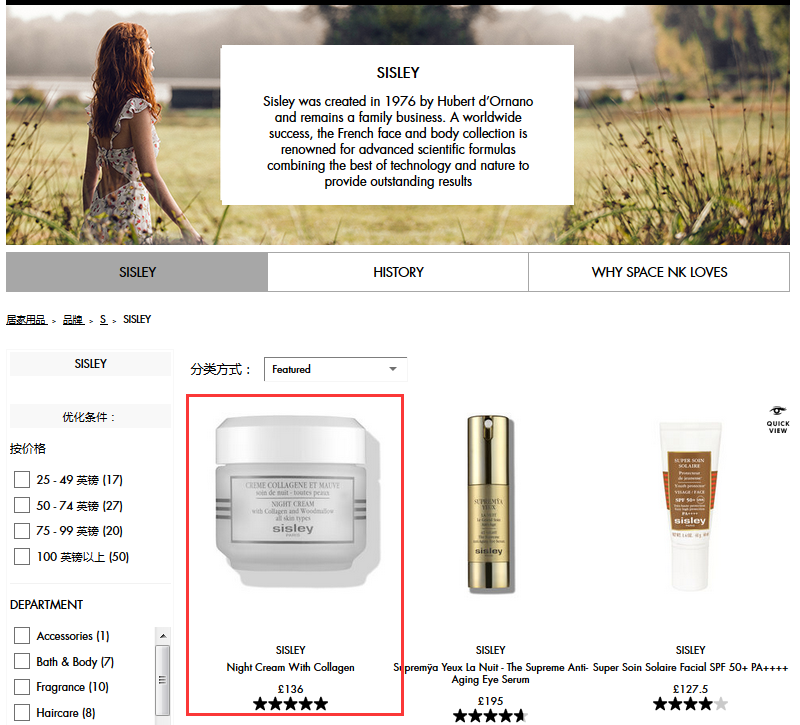View the gold Supremÿa Yeux bottle image
Viewport: 800px width, 725px height.
tap(489, 504)
